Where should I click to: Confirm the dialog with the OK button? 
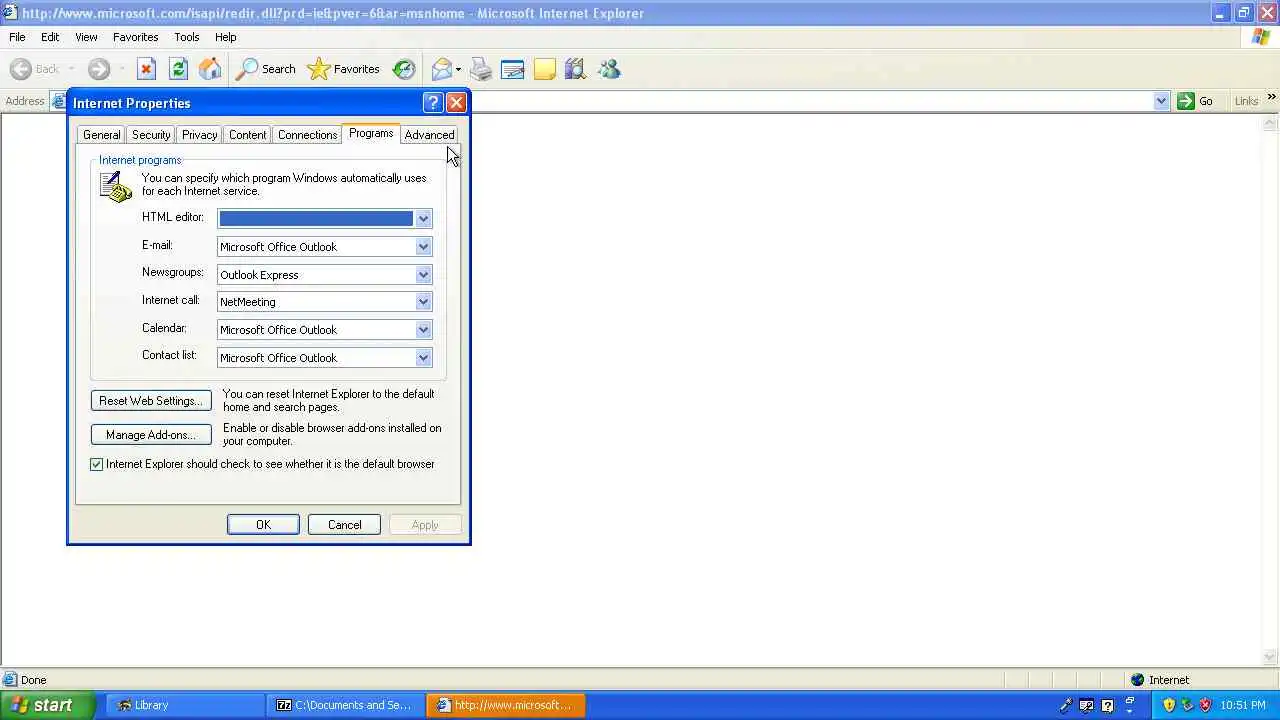(263, 525)
